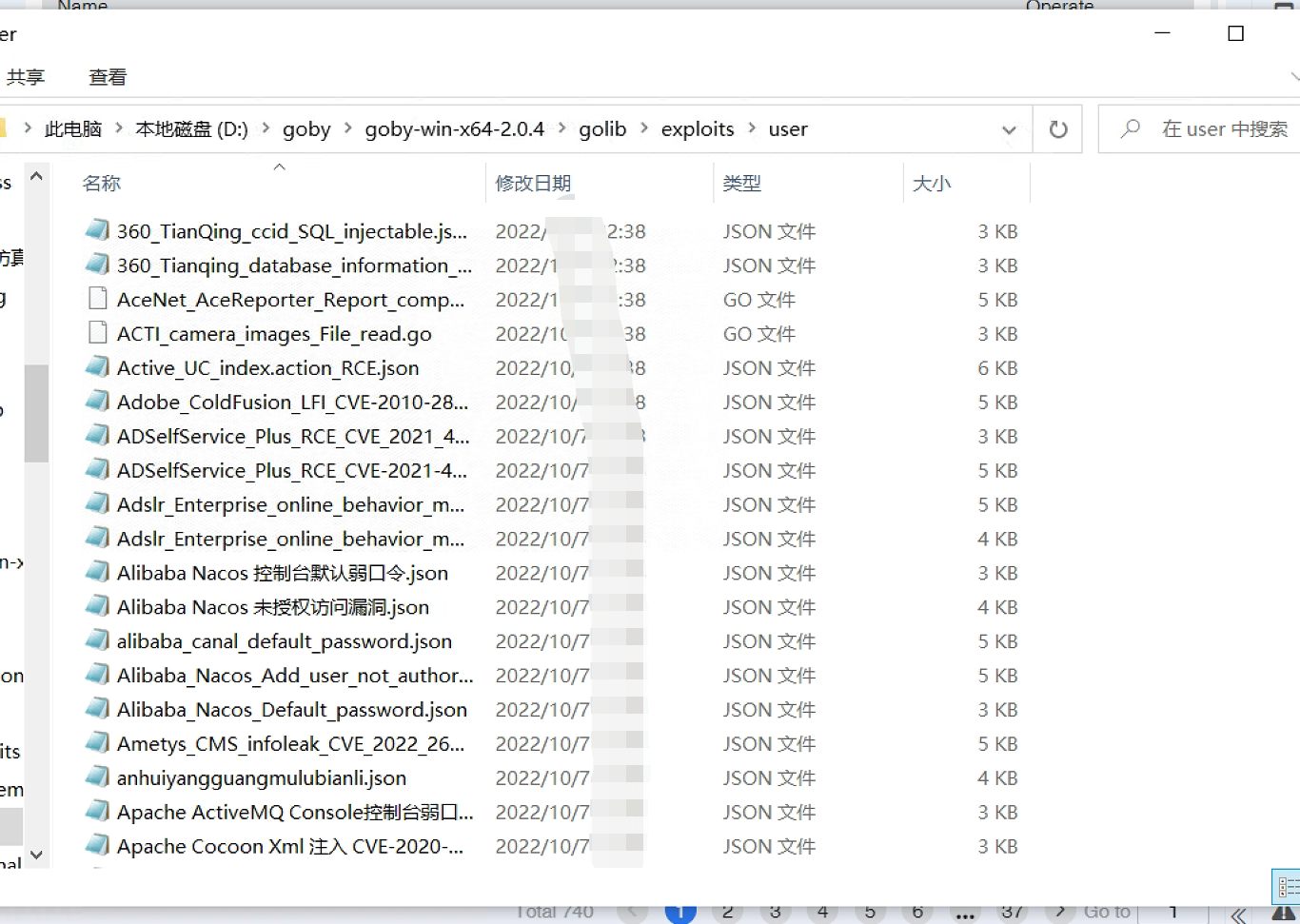Switch to the 共享 ribbon tab
This screenshot has height=924, width=1300.
tap(26, 77)
